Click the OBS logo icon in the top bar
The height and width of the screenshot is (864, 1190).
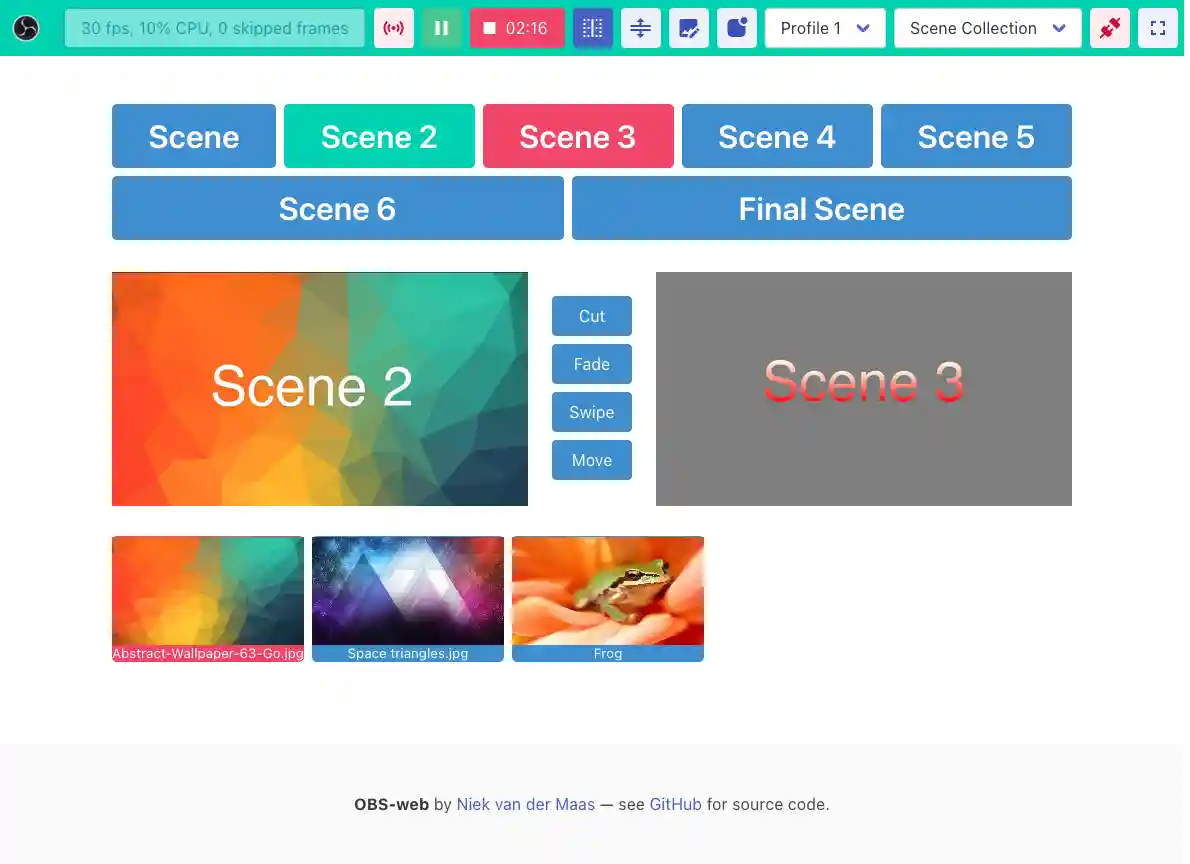(x=25, y=28)
